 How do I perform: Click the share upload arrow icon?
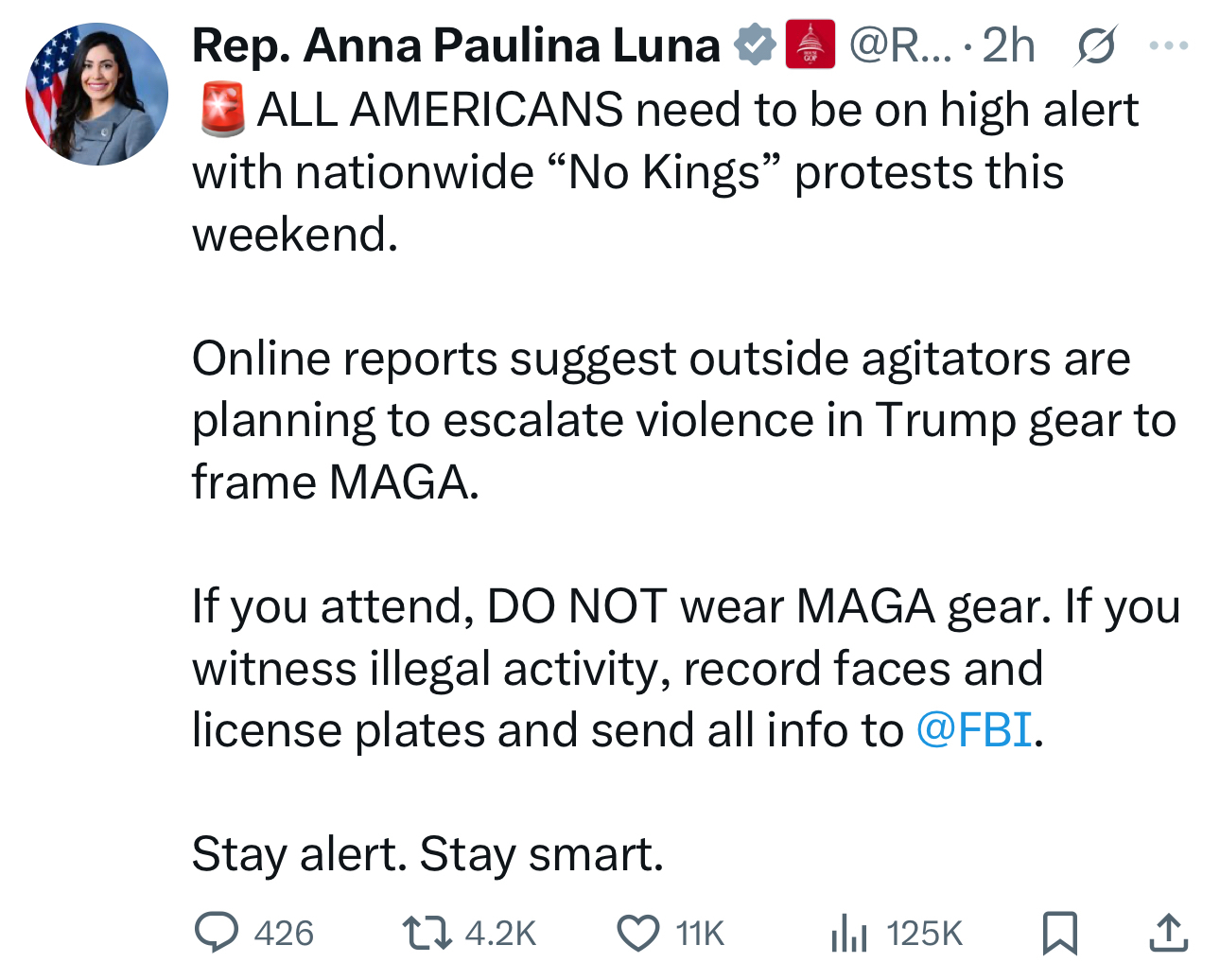coord(1168,933)
